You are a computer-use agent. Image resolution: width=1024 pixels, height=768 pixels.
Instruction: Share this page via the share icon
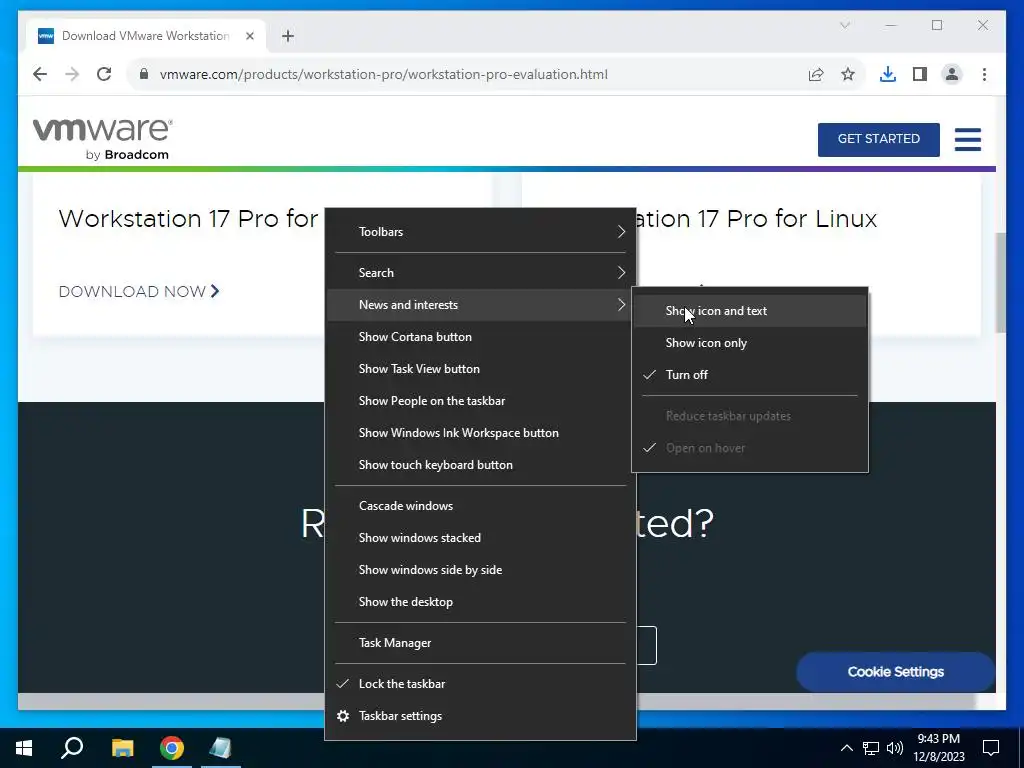[816, 74]
